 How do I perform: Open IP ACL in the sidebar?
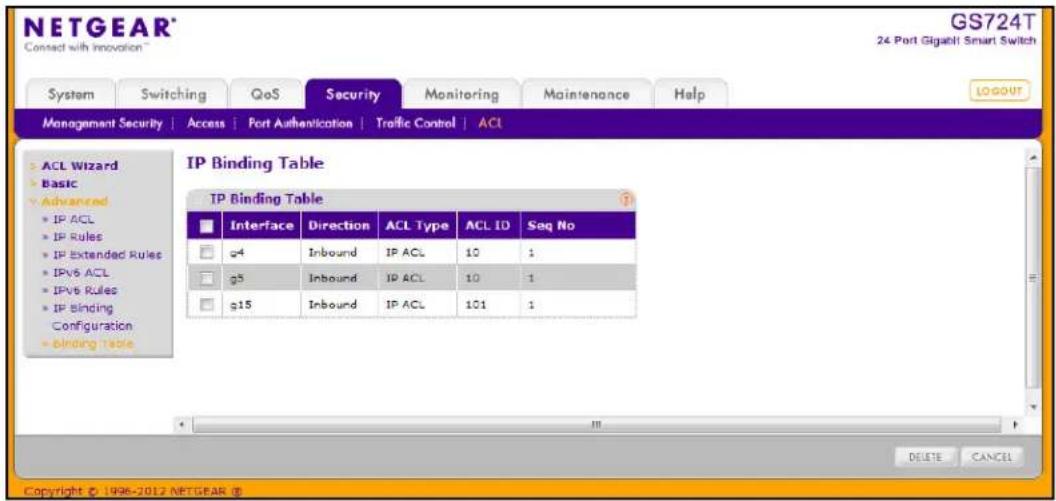[x=73, y=220]
